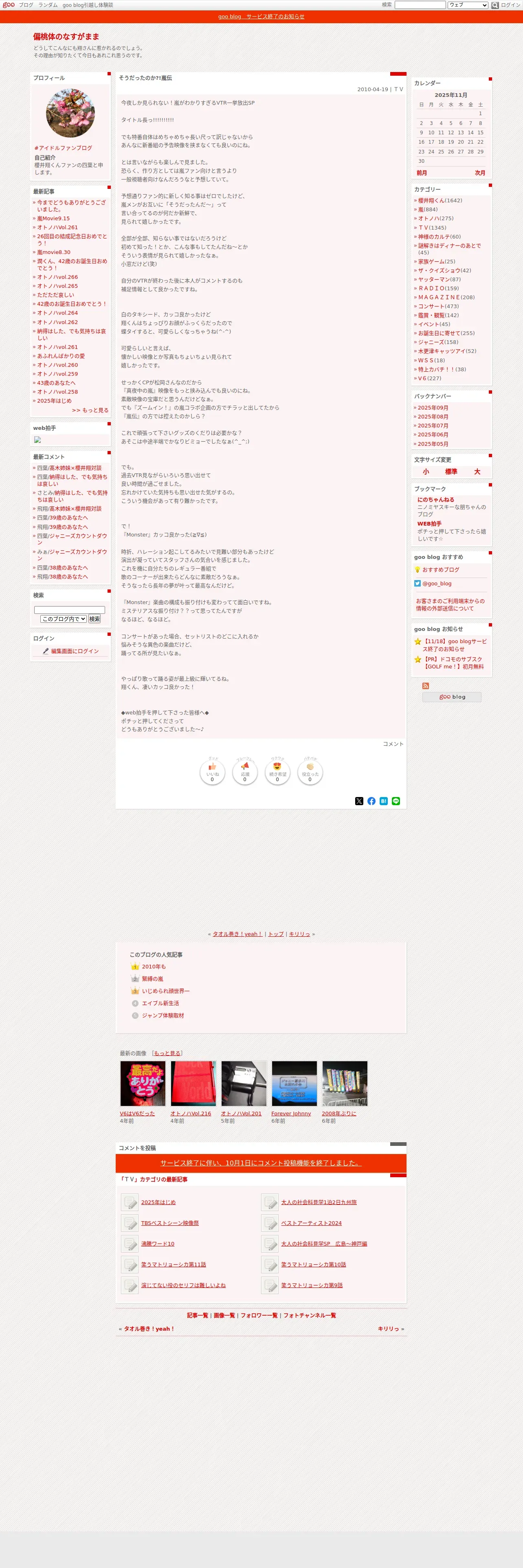Open 画像一覧 footer navigation link

click(224, 1315)
